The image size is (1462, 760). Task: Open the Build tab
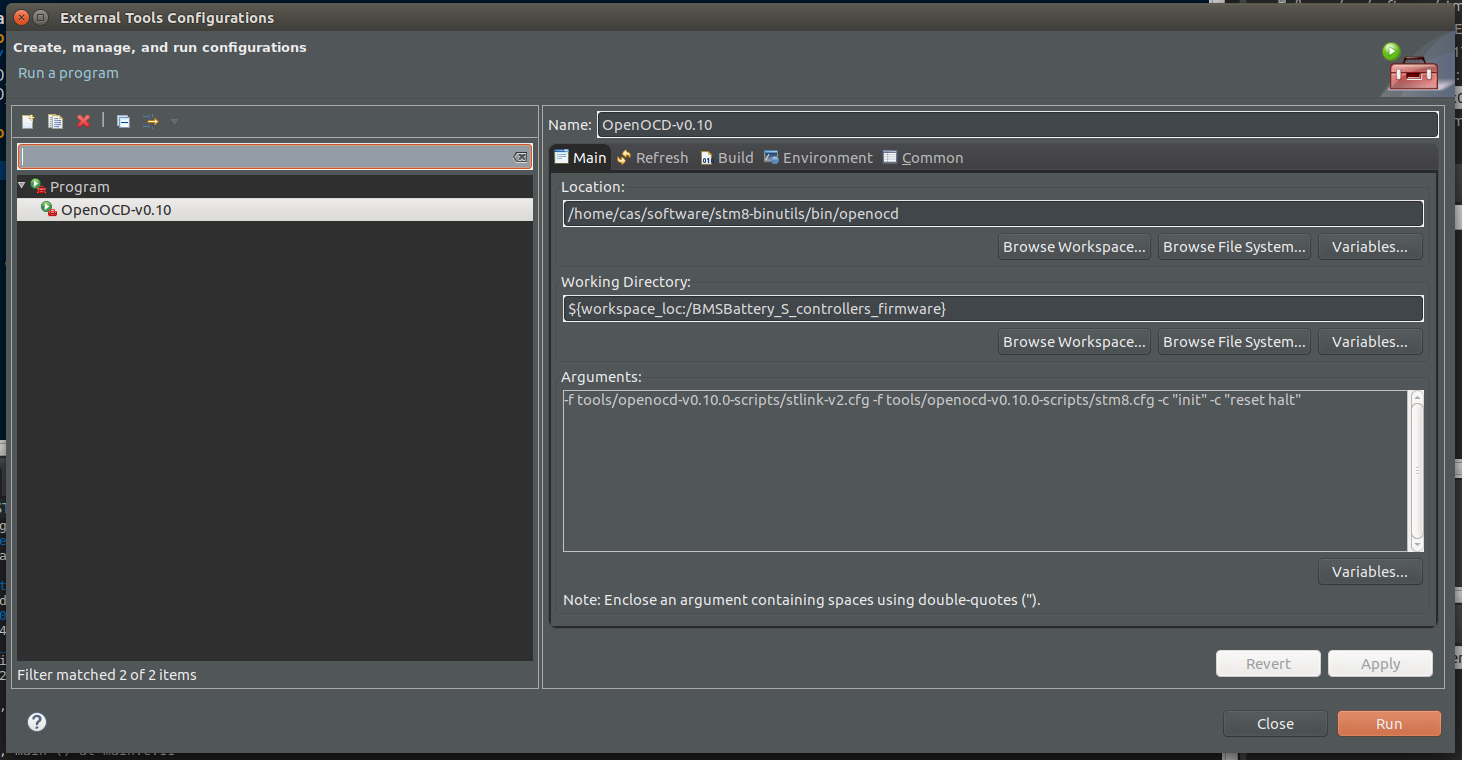(727, 157)
